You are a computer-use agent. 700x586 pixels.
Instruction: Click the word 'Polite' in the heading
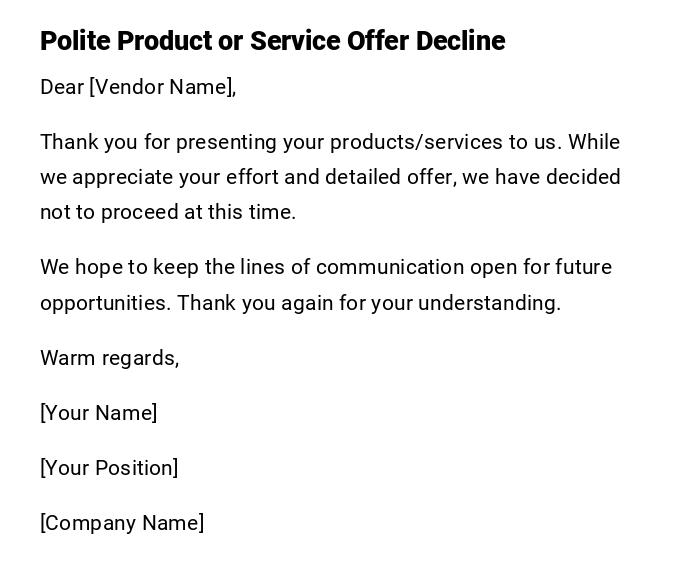click(x=75, y=41)
